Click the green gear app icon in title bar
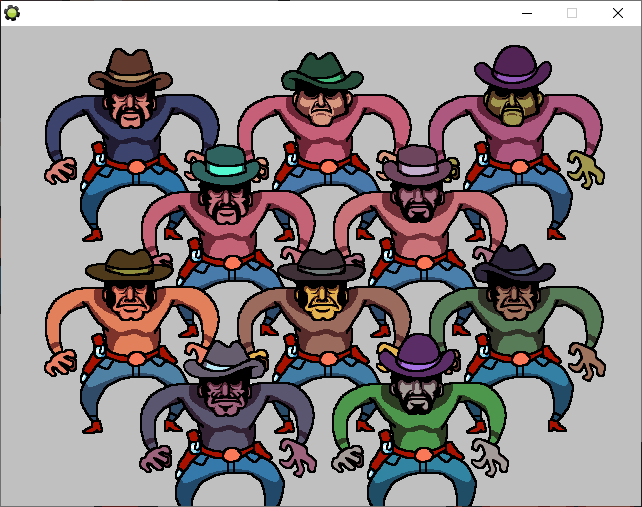The image size is (642, 507). tap(12, 13)
